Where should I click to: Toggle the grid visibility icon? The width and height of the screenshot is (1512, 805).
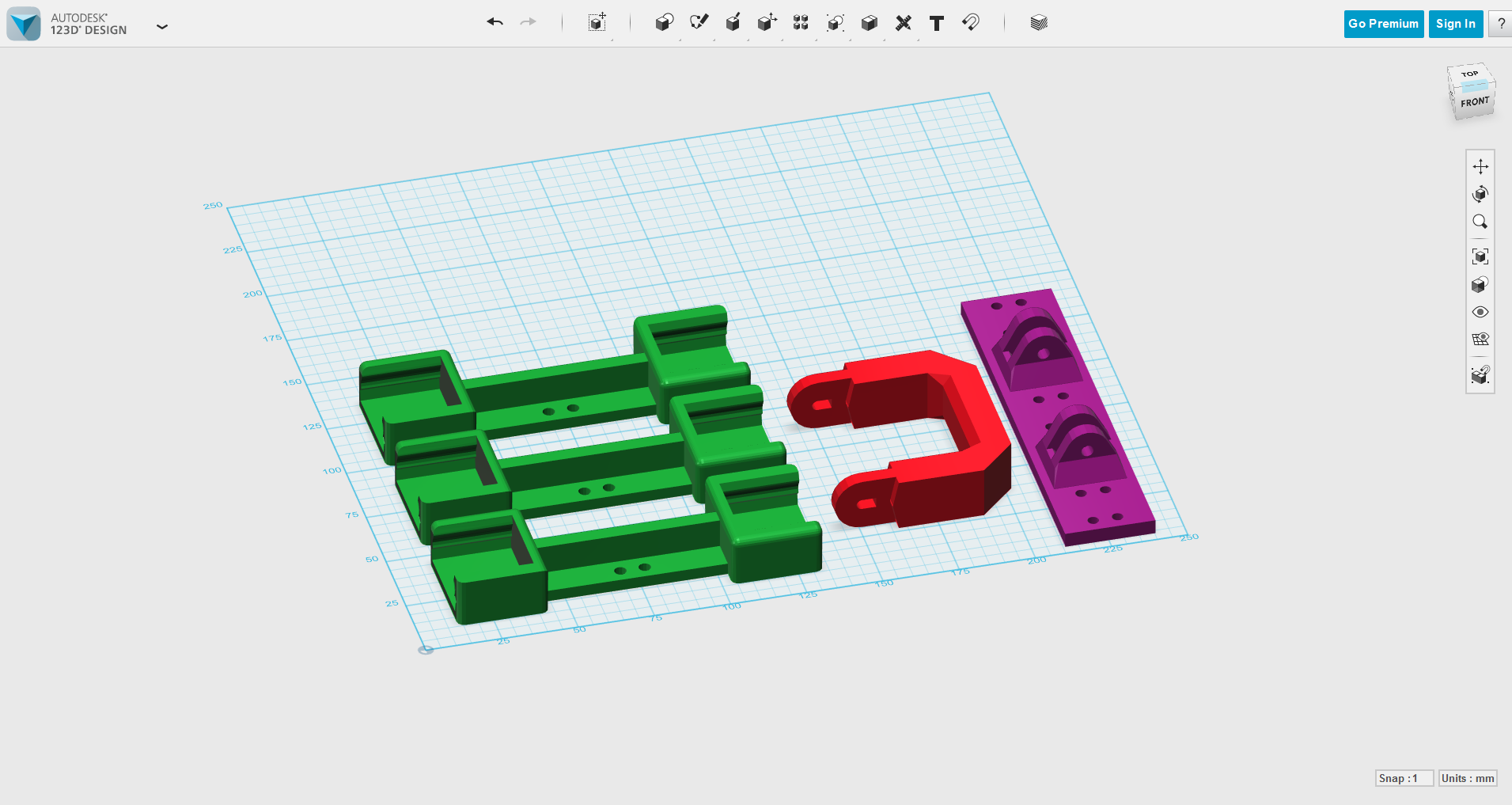click(x=1480, y=340)
